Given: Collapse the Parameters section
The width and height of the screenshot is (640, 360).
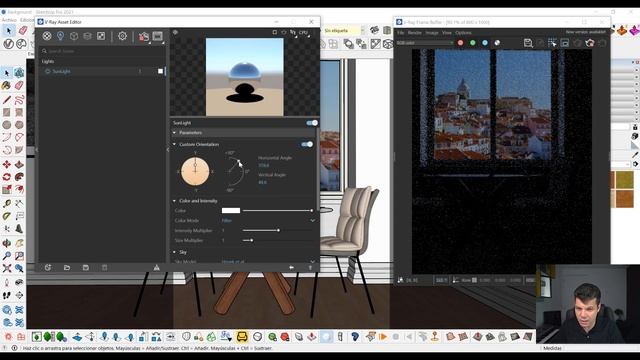Looking at the screenshot, I should [x=174, y=133].
